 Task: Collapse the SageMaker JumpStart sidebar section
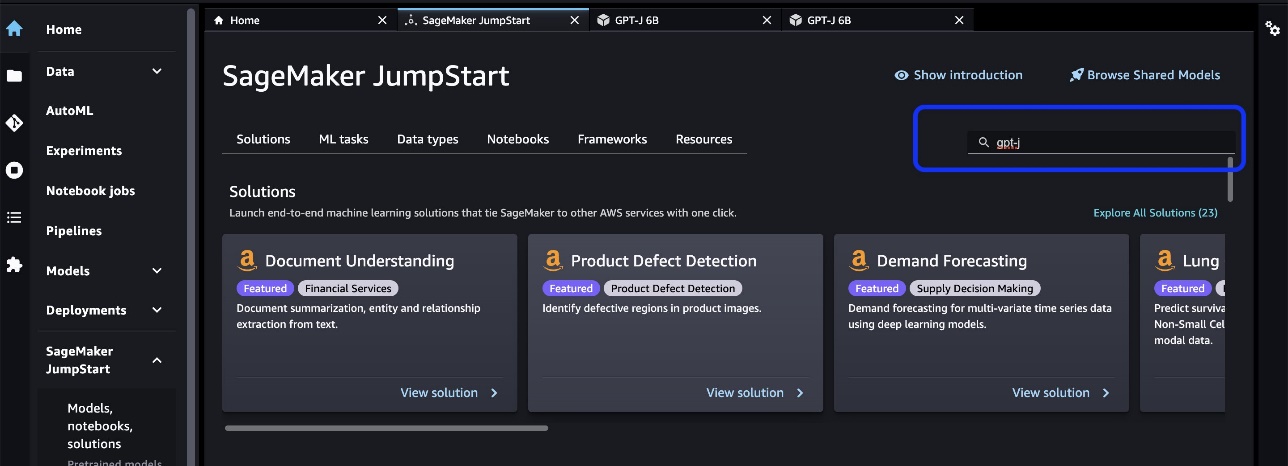tap(157, 360)
